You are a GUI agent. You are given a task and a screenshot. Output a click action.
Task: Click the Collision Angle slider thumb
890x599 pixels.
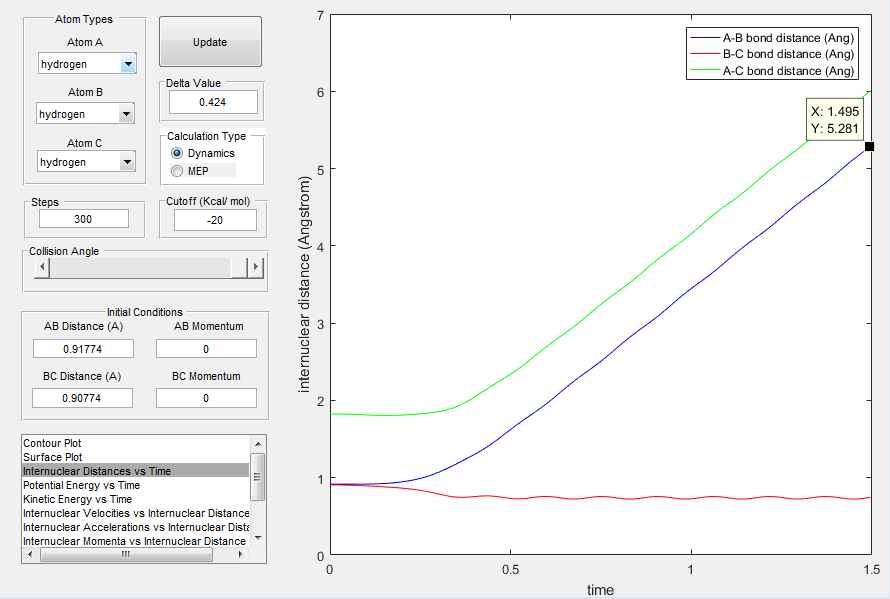240,267
